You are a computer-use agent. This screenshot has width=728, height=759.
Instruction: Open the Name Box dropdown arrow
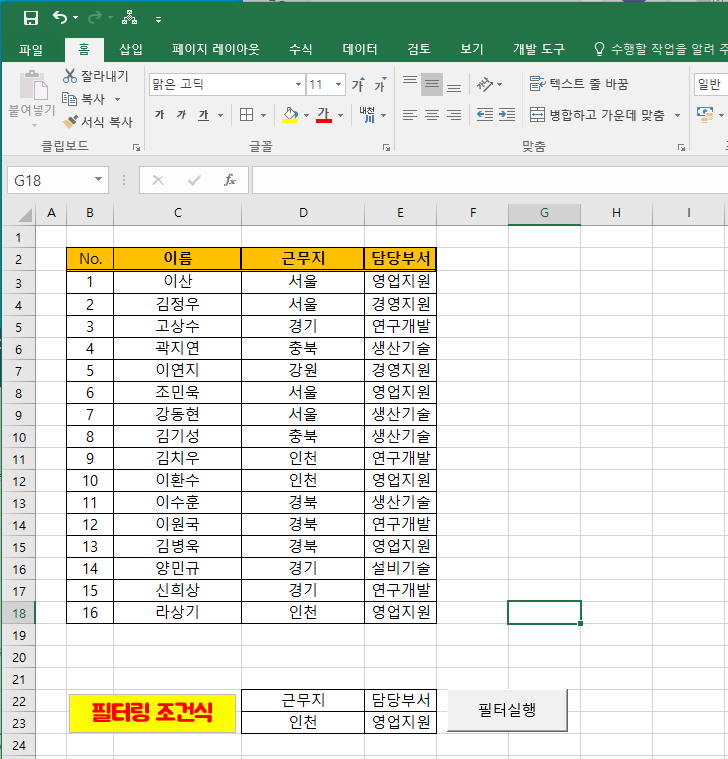[x=98, y=180]
